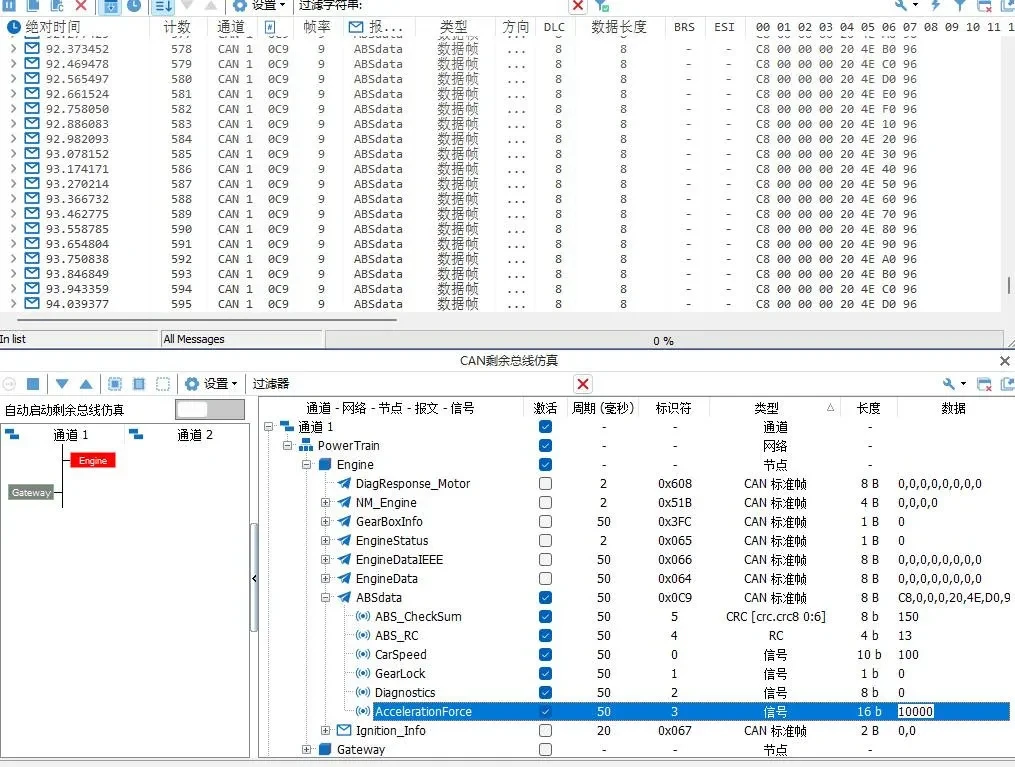
Task: Open wrench tools in simulation panel
Action: tap(949, 384)
